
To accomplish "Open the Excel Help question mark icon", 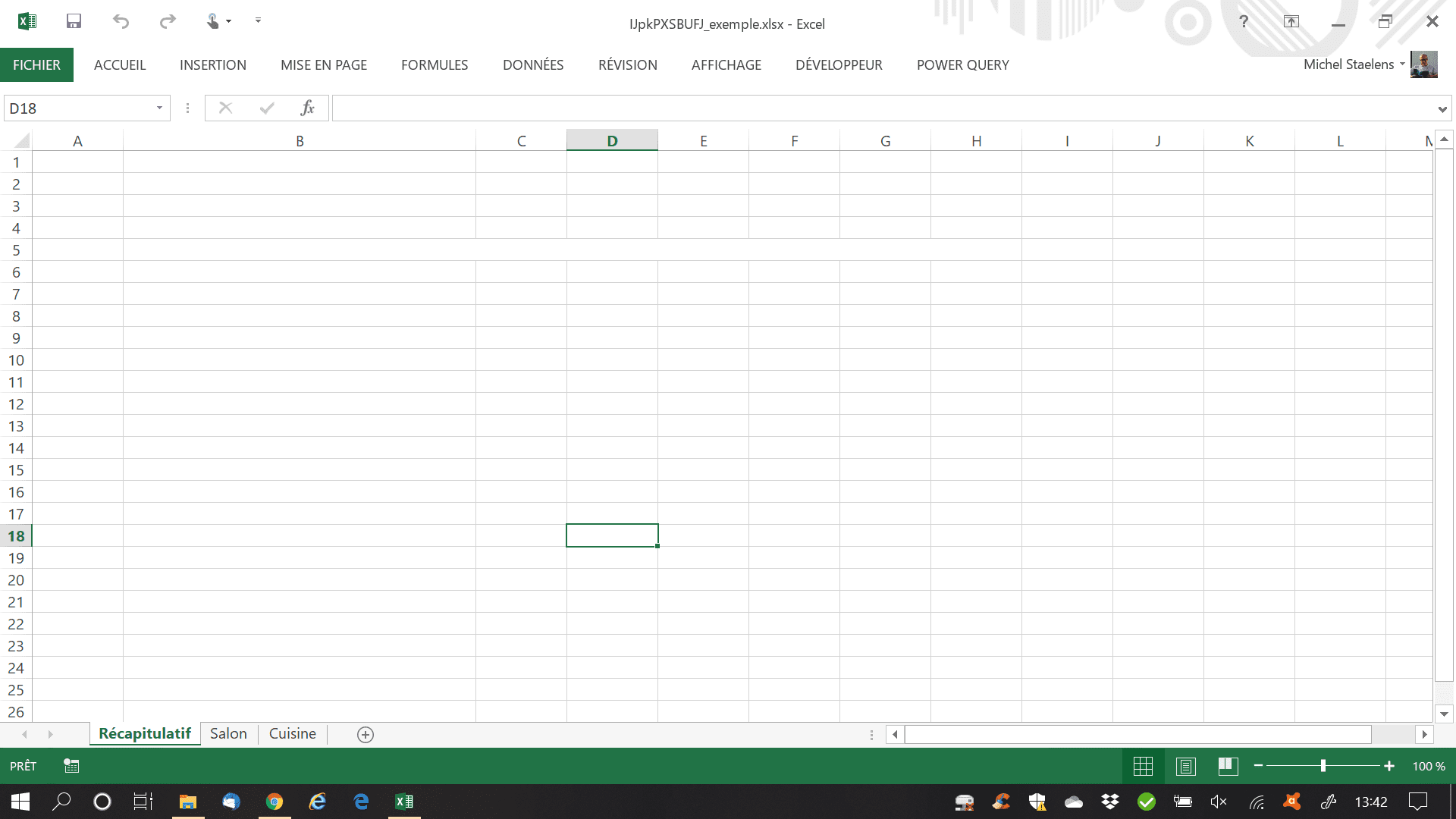I will (1244, 21).
